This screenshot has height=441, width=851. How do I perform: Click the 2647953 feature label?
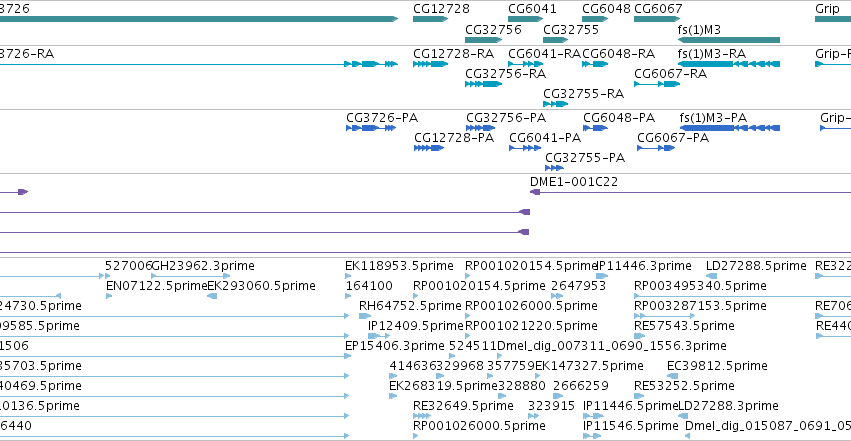tap(579, 286)
